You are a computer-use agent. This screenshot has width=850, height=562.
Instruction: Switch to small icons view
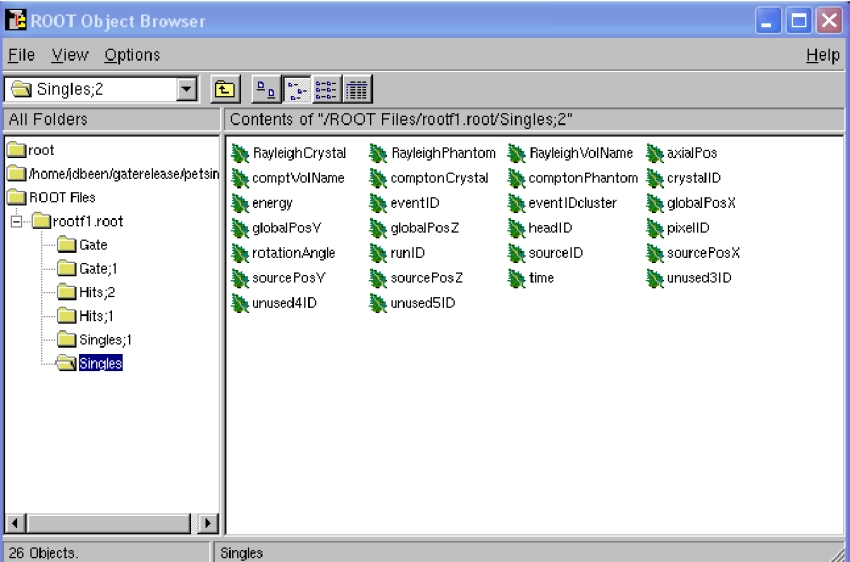click(297, 89)
